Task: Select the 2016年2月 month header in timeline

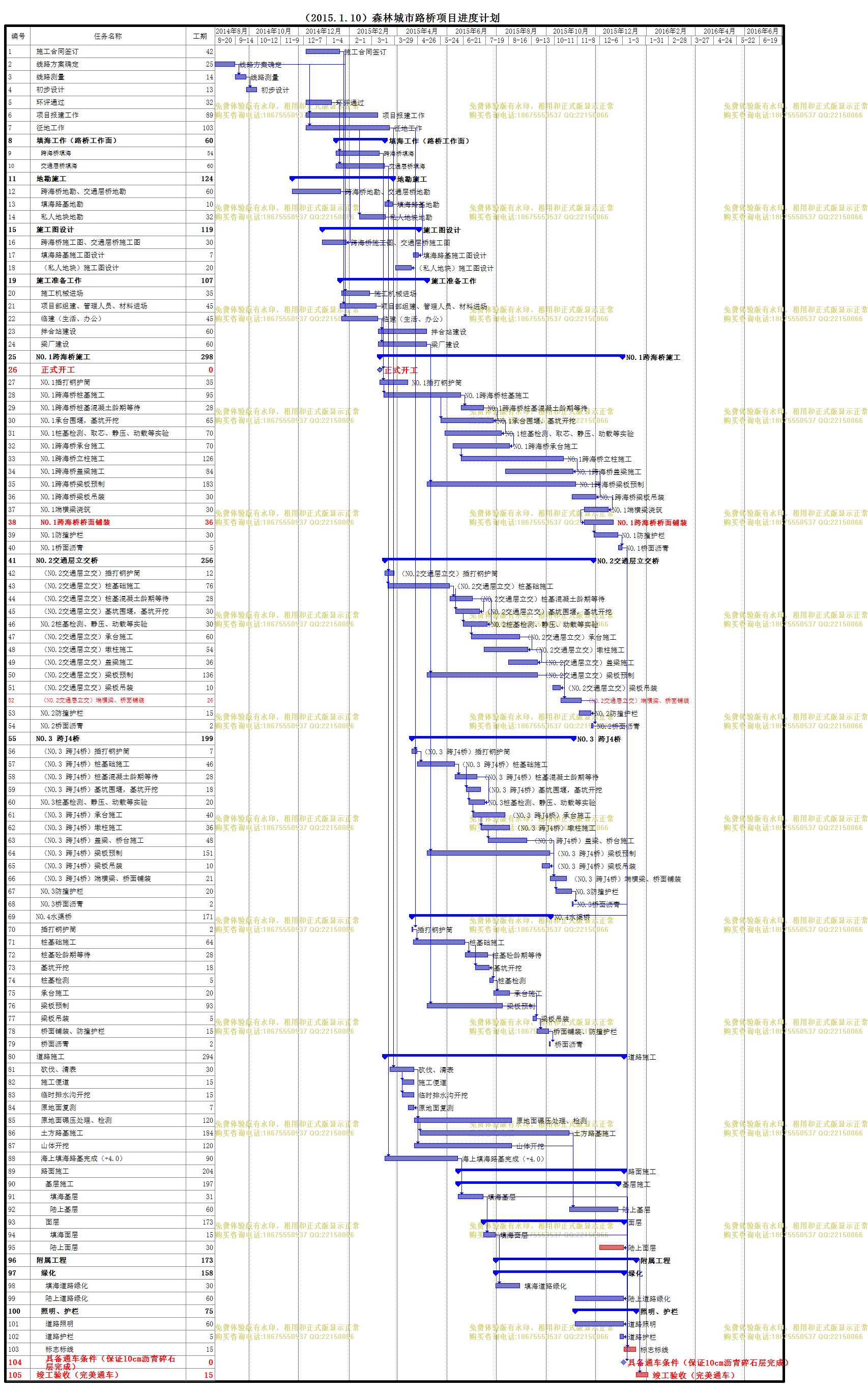Action: (670, 31)
